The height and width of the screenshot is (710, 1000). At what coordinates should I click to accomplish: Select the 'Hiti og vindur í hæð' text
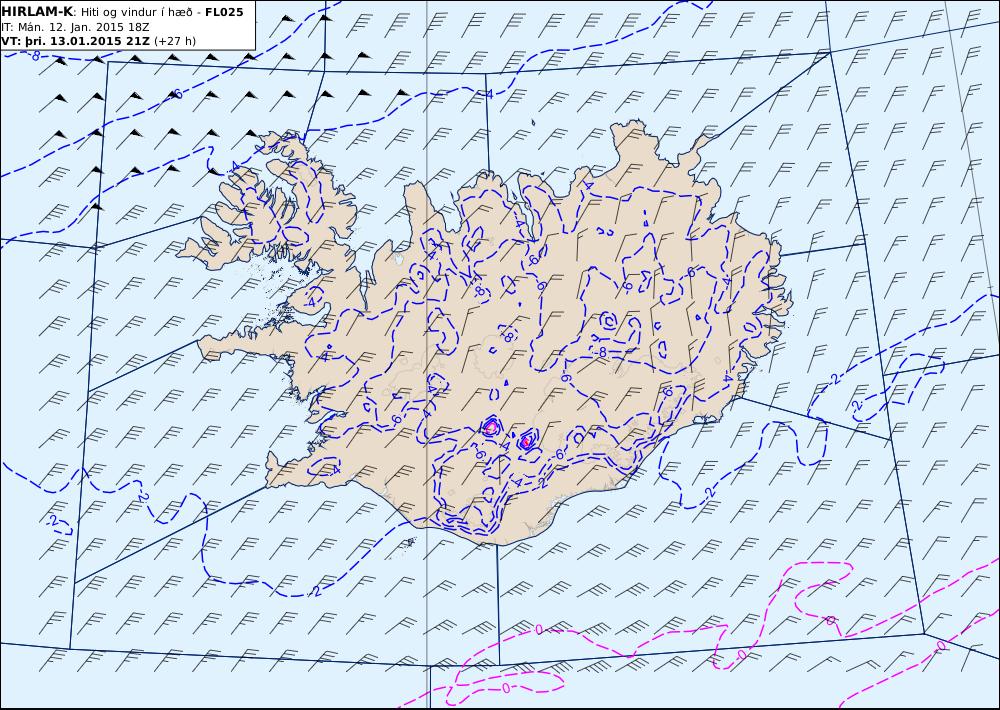pos(135,13)
